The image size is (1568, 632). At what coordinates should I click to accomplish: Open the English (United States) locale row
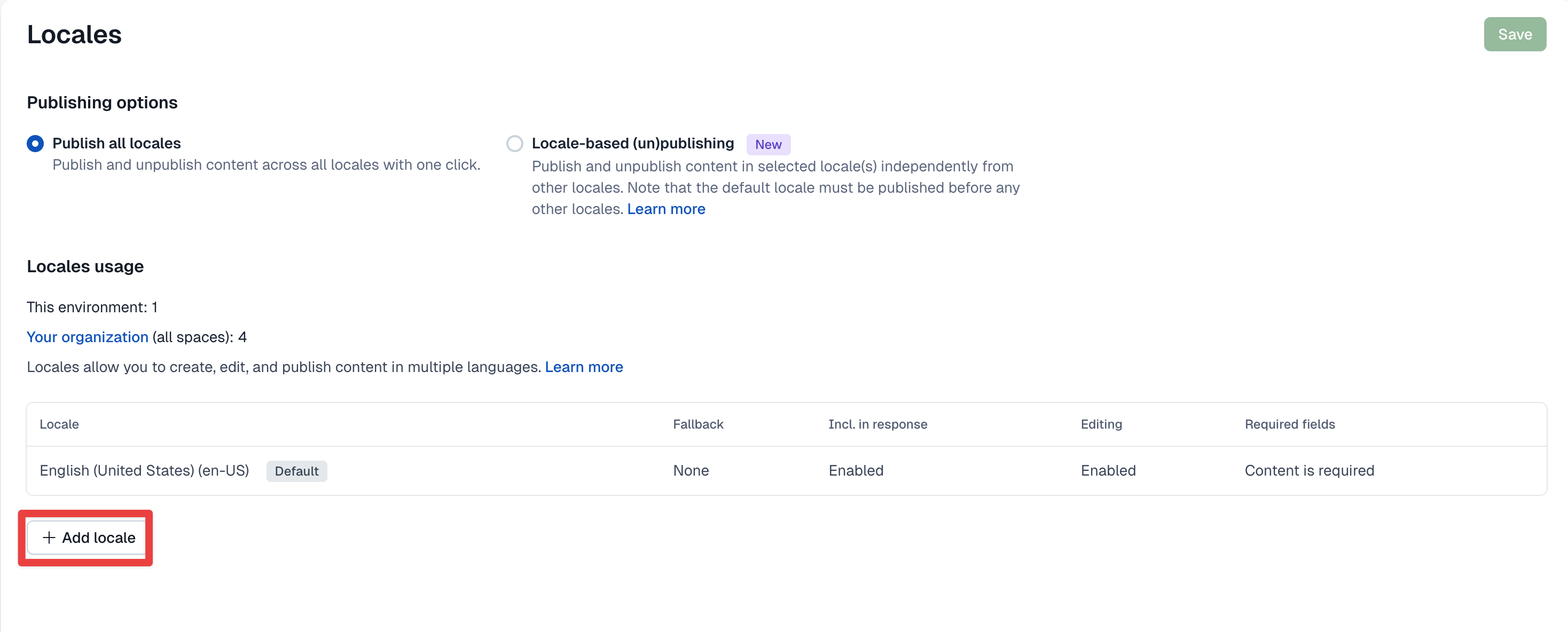(144, 471)
